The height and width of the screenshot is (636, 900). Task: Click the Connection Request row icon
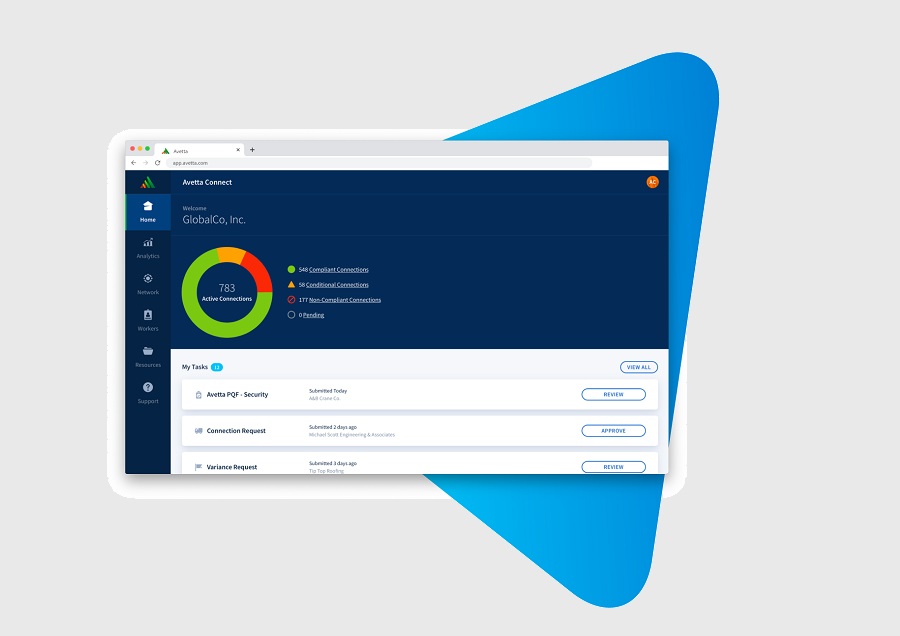(x=199, y=431)
